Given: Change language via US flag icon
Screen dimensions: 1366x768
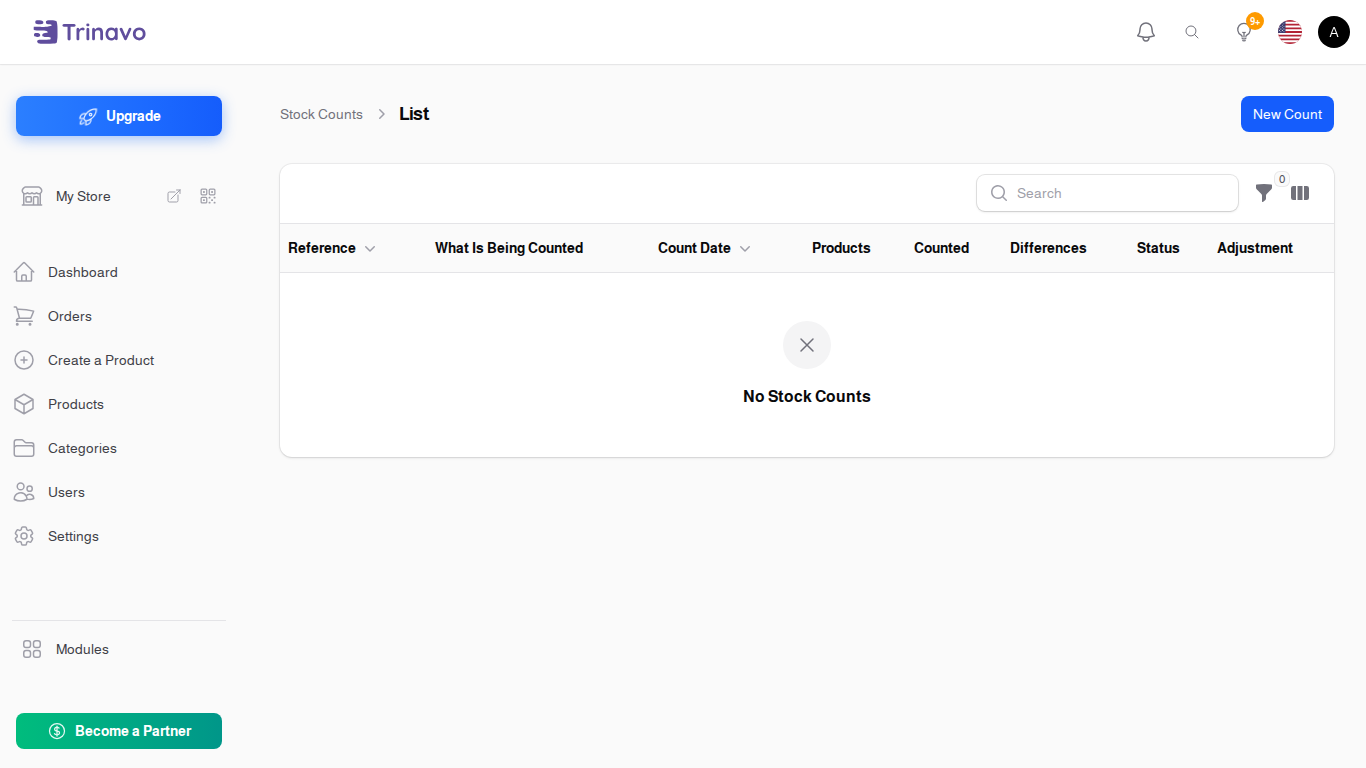Looking at the screenshot, I should 1290,32.
